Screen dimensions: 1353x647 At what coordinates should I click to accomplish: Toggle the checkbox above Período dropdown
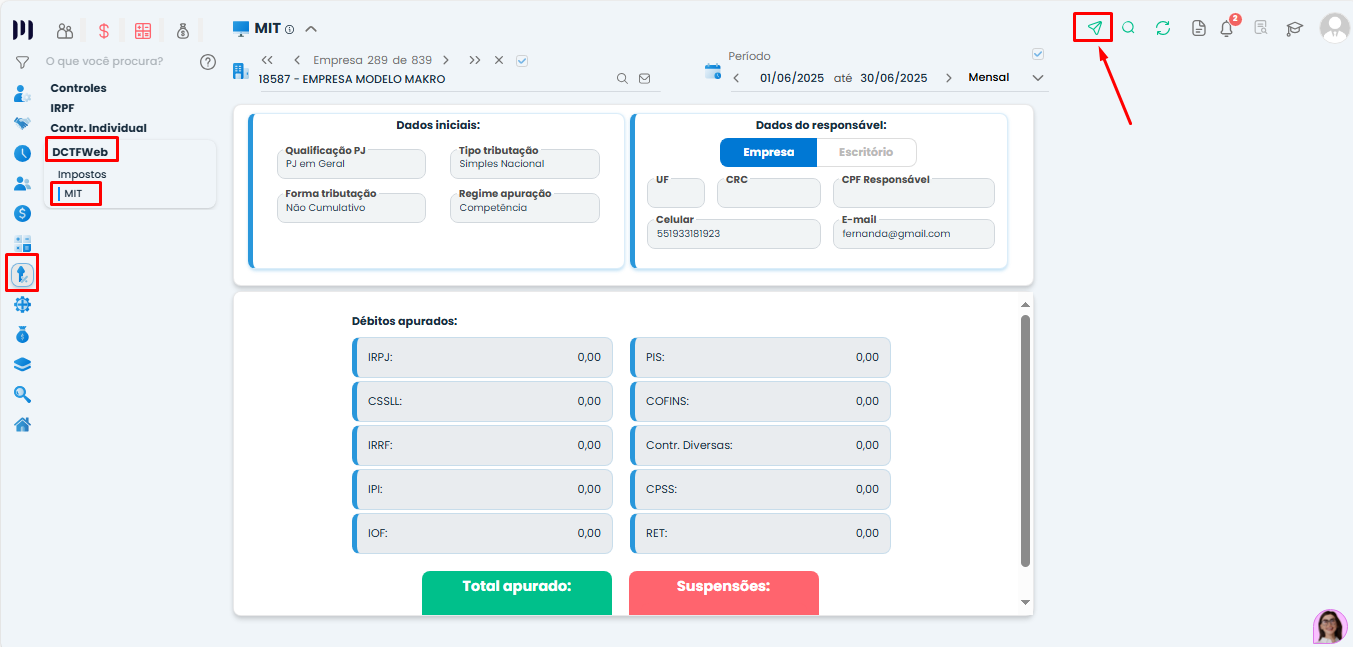pos(1037,54)
